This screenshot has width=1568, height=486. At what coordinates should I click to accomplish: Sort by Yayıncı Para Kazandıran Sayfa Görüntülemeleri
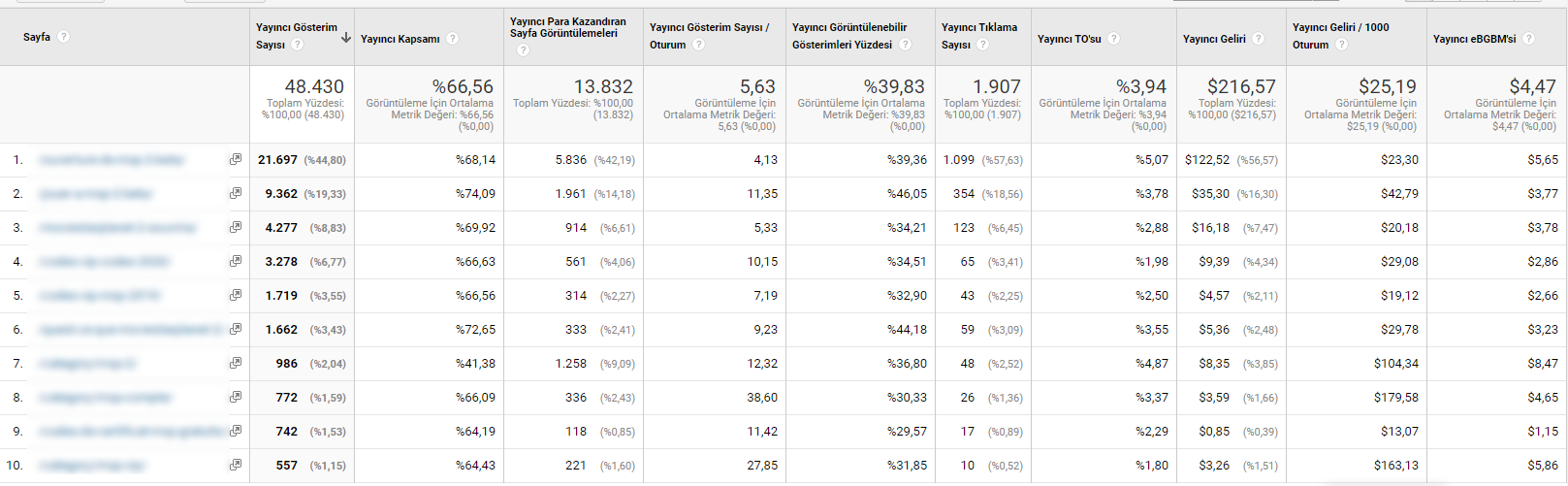(568, 27)
